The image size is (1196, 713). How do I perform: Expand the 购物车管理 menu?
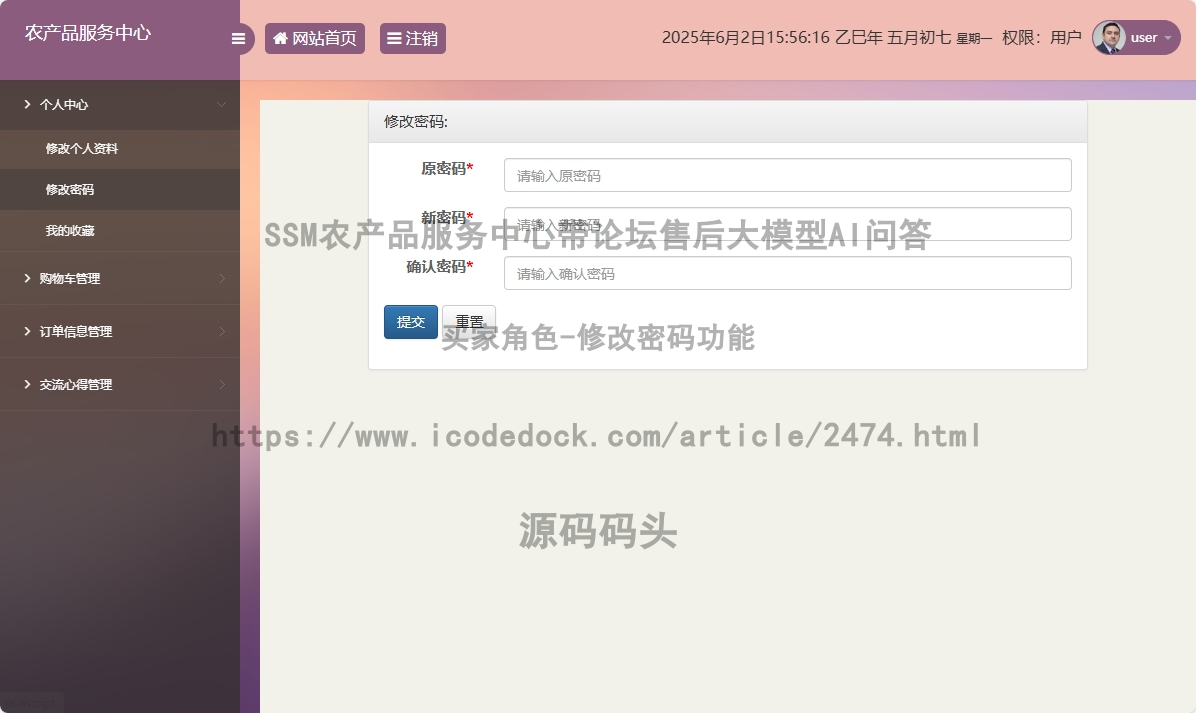point(120,278)
